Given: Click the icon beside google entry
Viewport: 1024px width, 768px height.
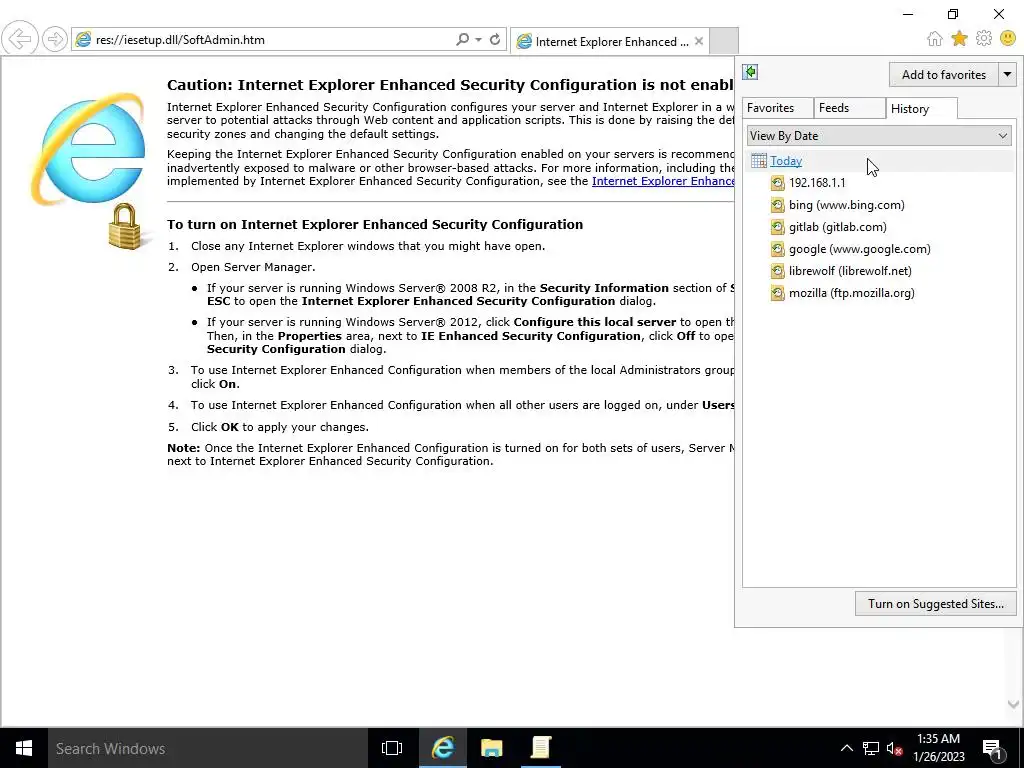Looking at the screenshot, I should [777, 249].
